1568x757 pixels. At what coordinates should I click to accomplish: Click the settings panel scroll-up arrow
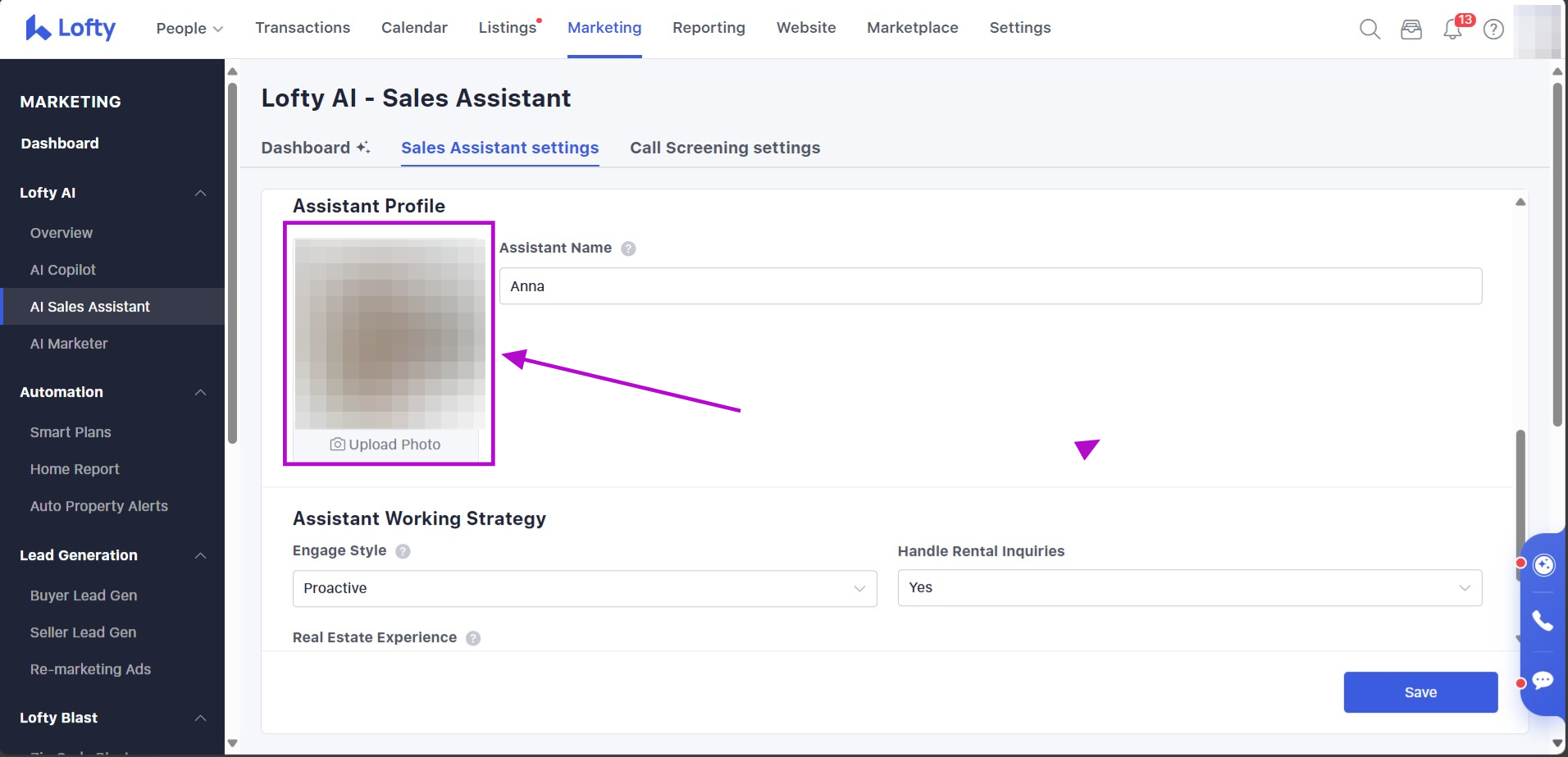point(1520,202)
